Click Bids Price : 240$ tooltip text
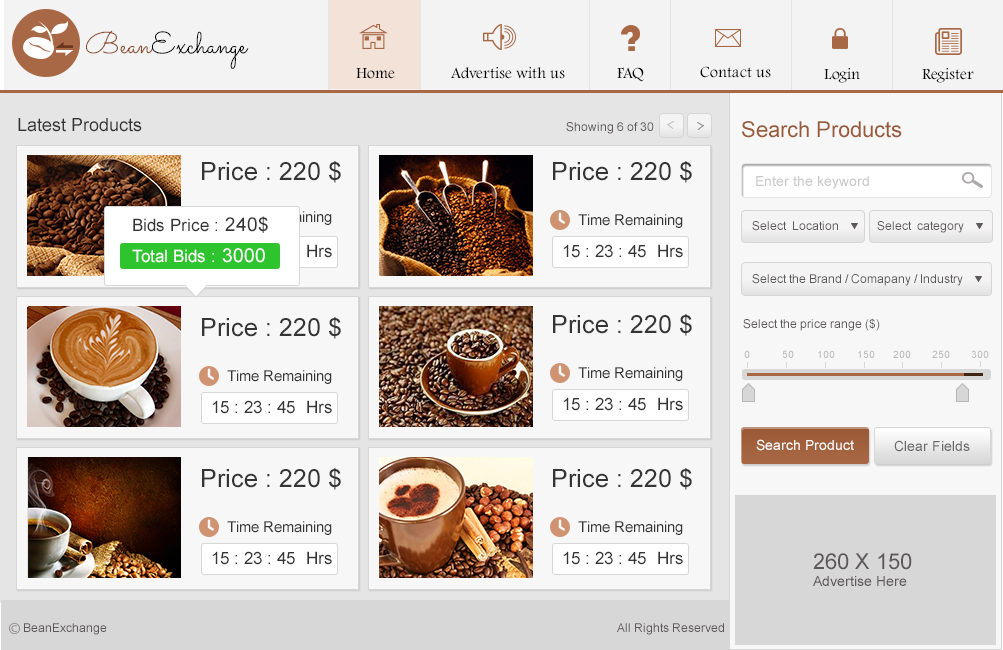This screenshot has width=1003, height=650. coord(200,225)
